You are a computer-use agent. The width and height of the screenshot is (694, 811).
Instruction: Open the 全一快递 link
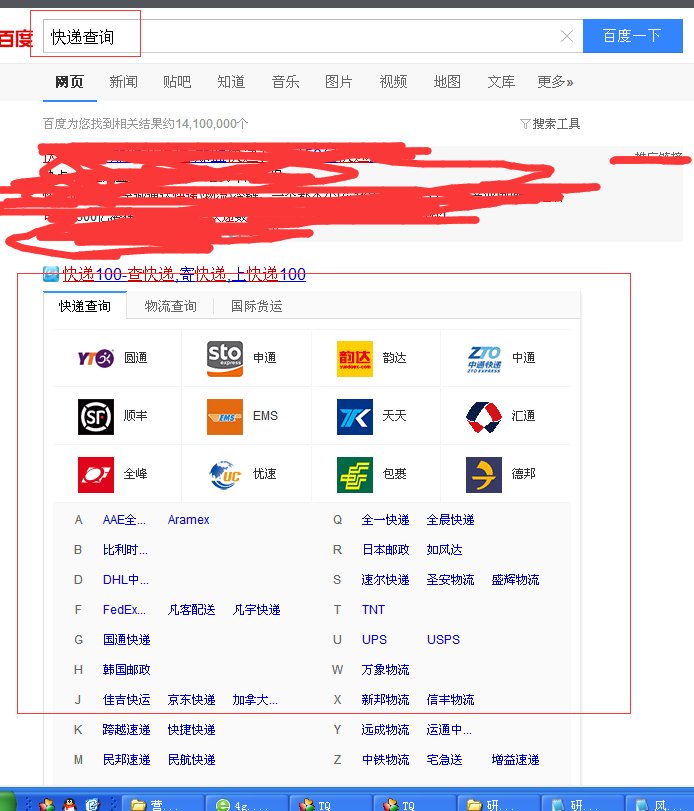coord(385,520)
